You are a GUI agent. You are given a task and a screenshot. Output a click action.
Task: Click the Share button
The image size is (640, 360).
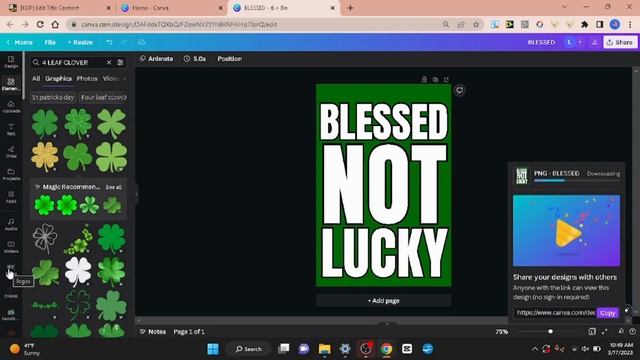click(620, 42)
